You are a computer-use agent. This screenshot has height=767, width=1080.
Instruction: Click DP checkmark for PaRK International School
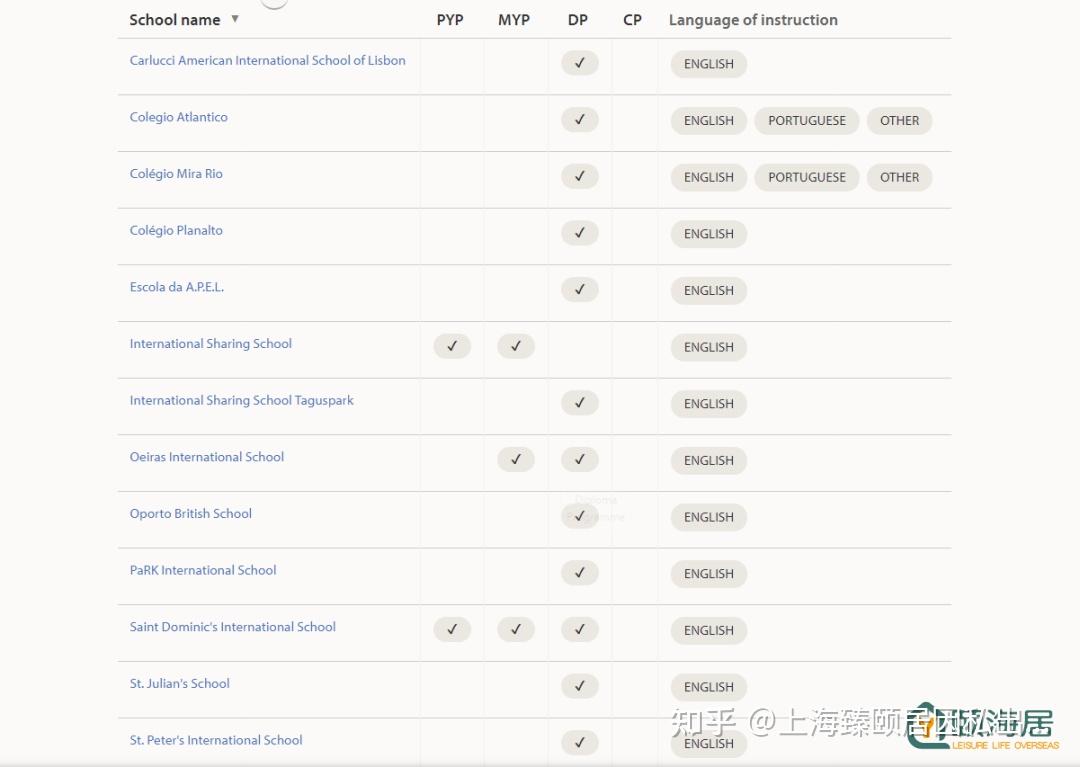579,573
